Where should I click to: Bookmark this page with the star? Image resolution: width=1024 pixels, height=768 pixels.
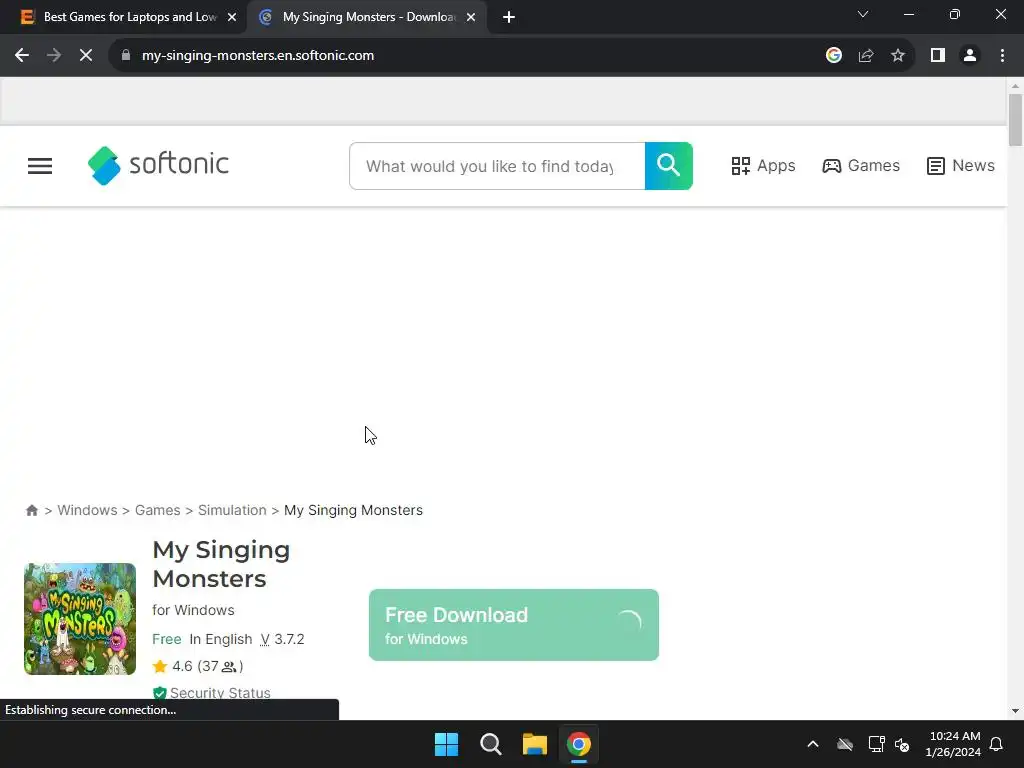pos(898,56)
